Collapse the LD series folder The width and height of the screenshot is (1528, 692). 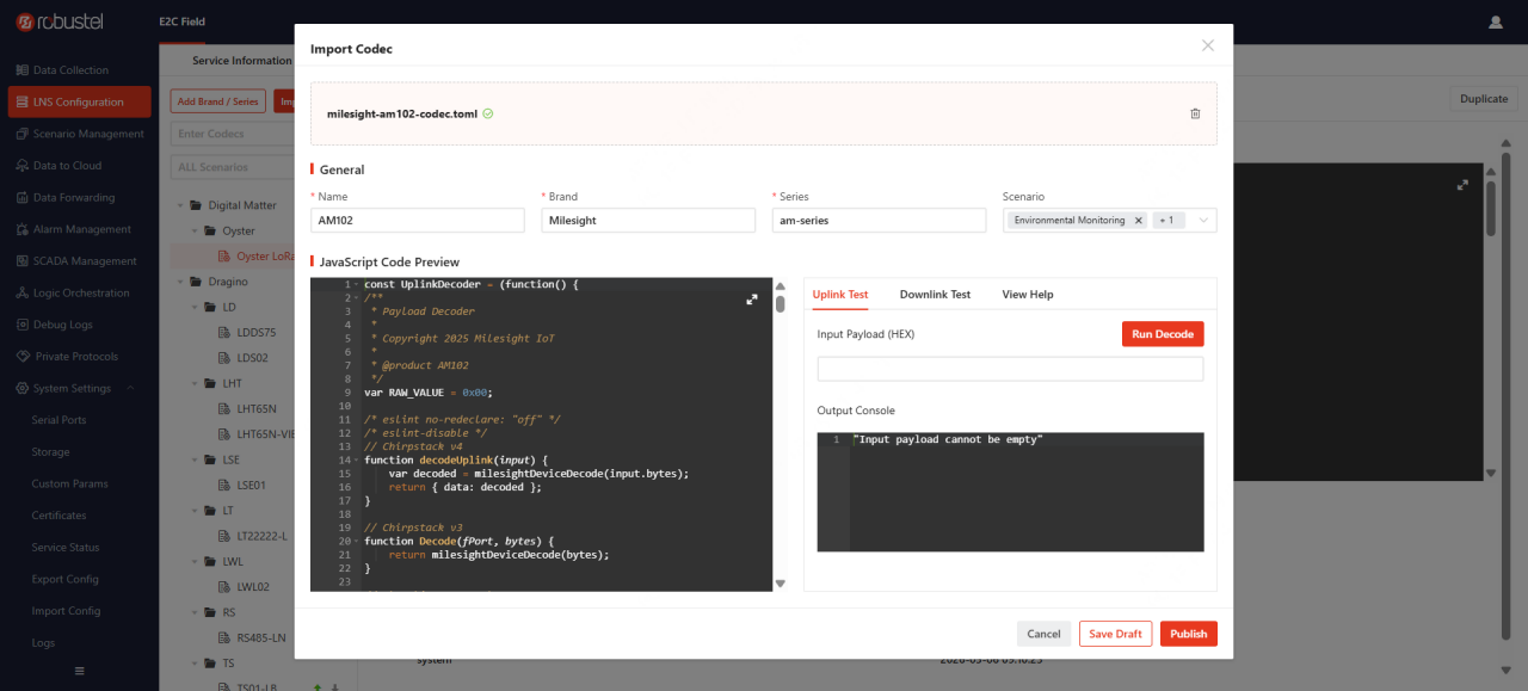195,307
